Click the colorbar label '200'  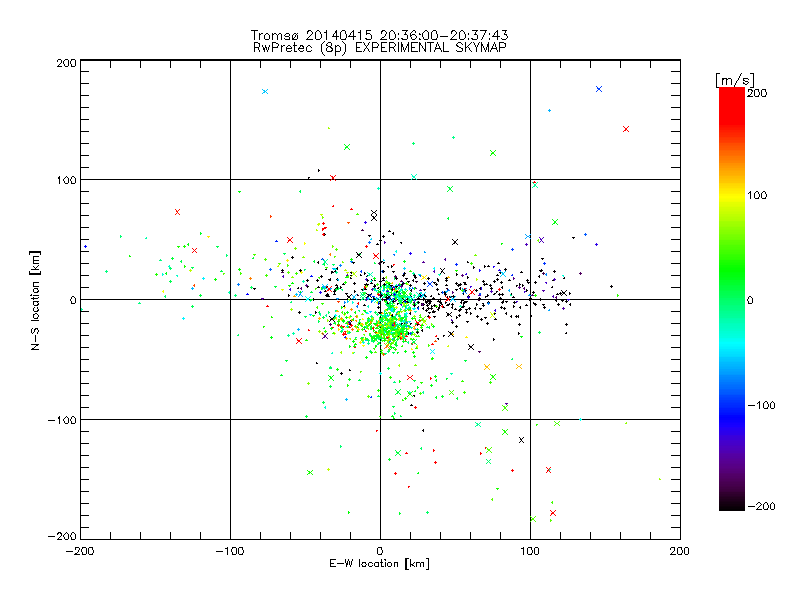point(757,93)
